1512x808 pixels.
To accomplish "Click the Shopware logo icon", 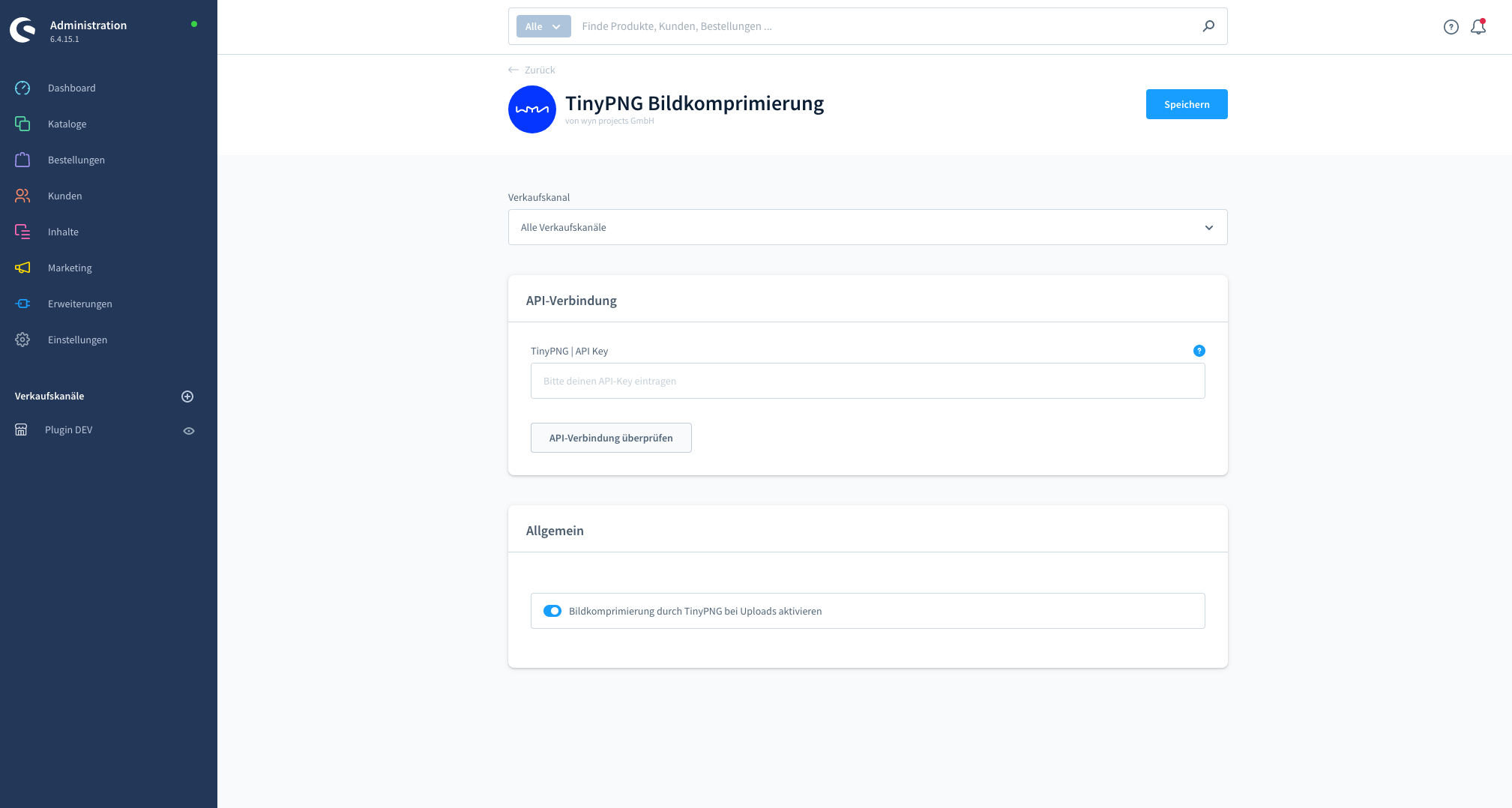I will (x=22, y=30).
